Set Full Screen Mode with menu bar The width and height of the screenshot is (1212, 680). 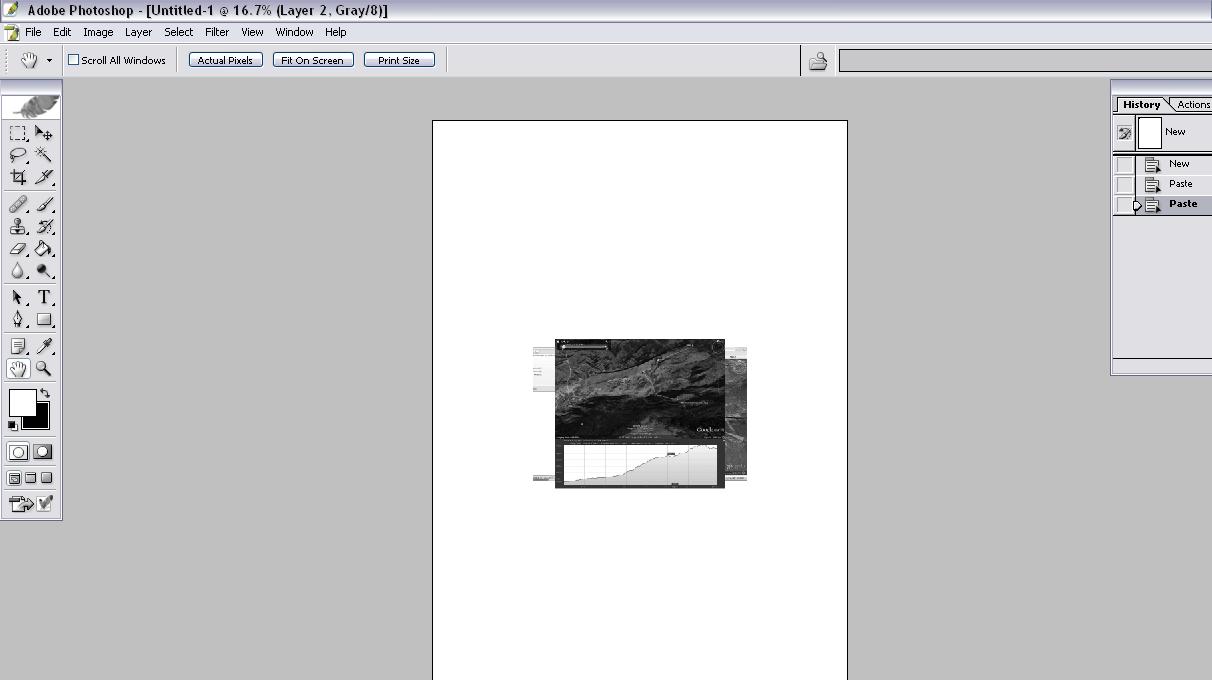[30, 478]
